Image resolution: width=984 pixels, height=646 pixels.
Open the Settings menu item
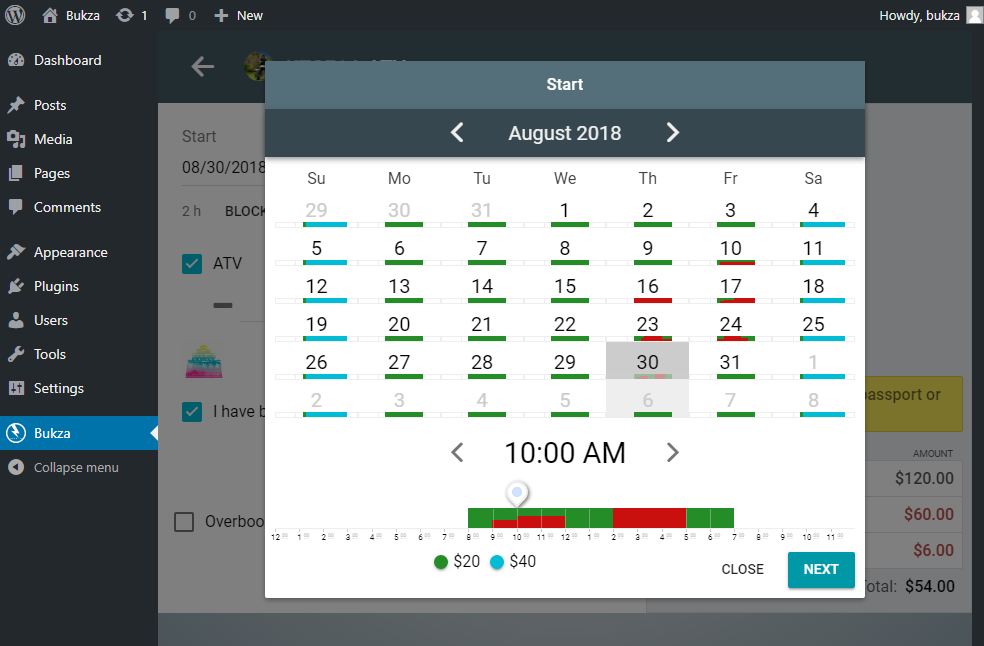point(58,388)
